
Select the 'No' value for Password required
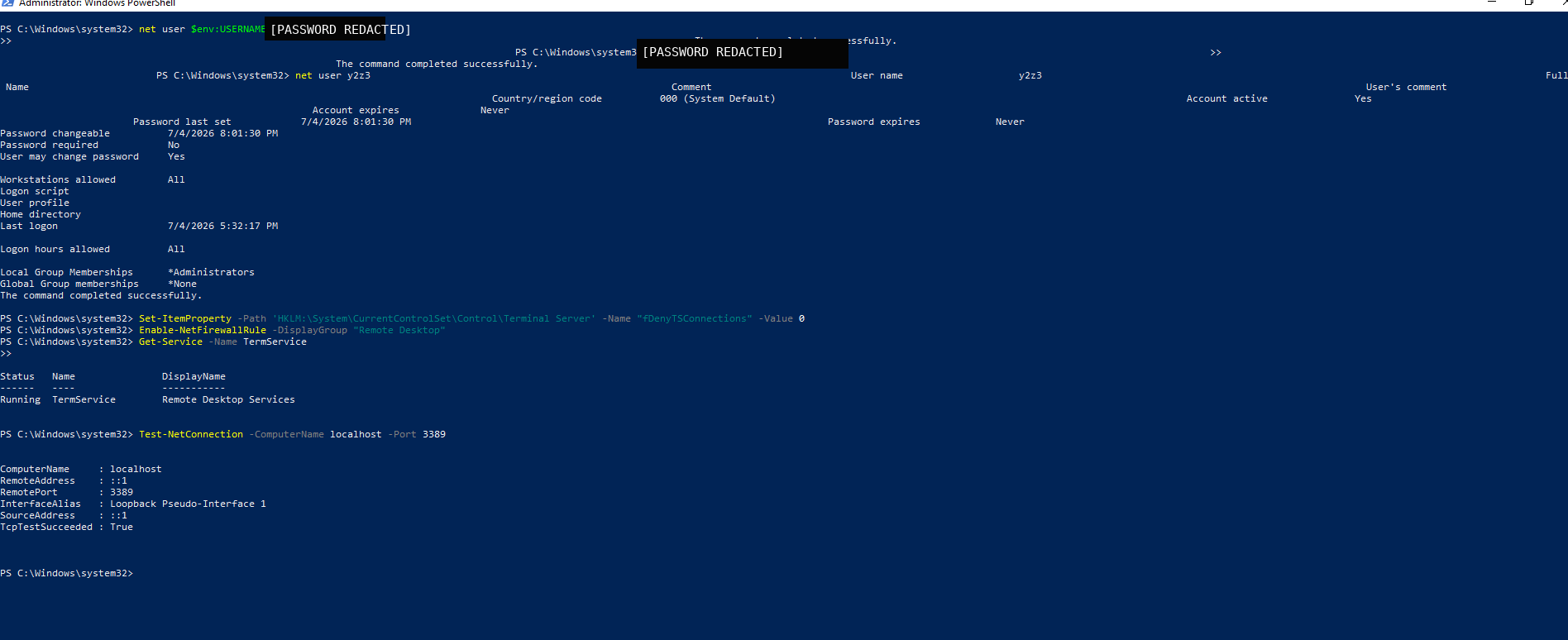coord(174,145)
